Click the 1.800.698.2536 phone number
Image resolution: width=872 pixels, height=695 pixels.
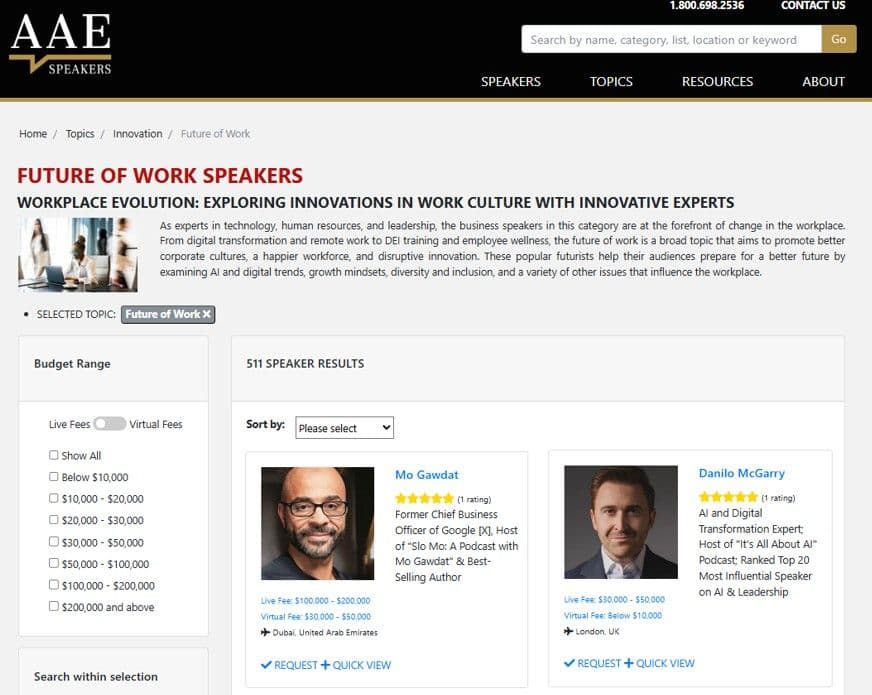(x=707, y=6)
